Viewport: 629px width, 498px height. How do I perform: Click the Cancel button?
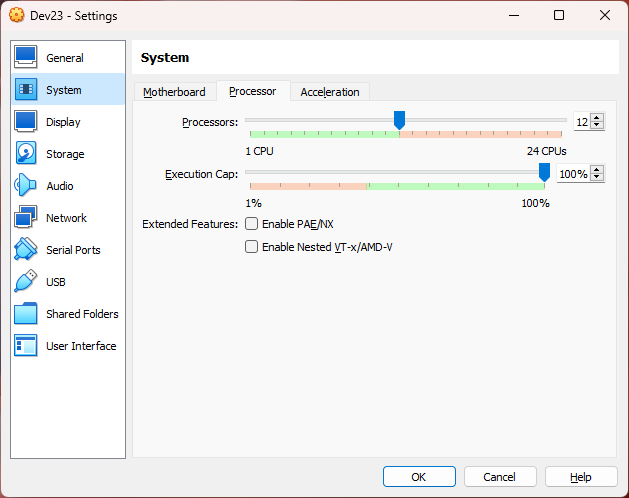[500, 477]
